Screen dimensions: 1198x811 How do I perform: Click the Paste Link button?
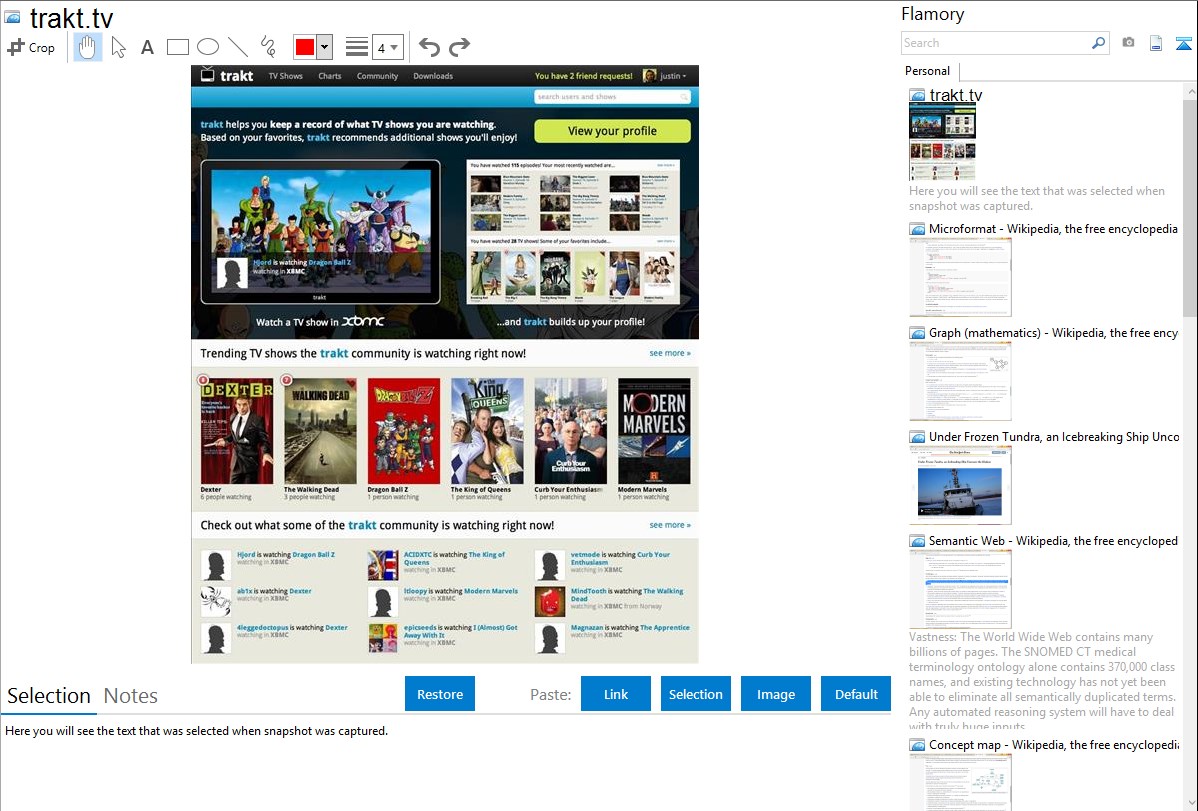point(616,694)
